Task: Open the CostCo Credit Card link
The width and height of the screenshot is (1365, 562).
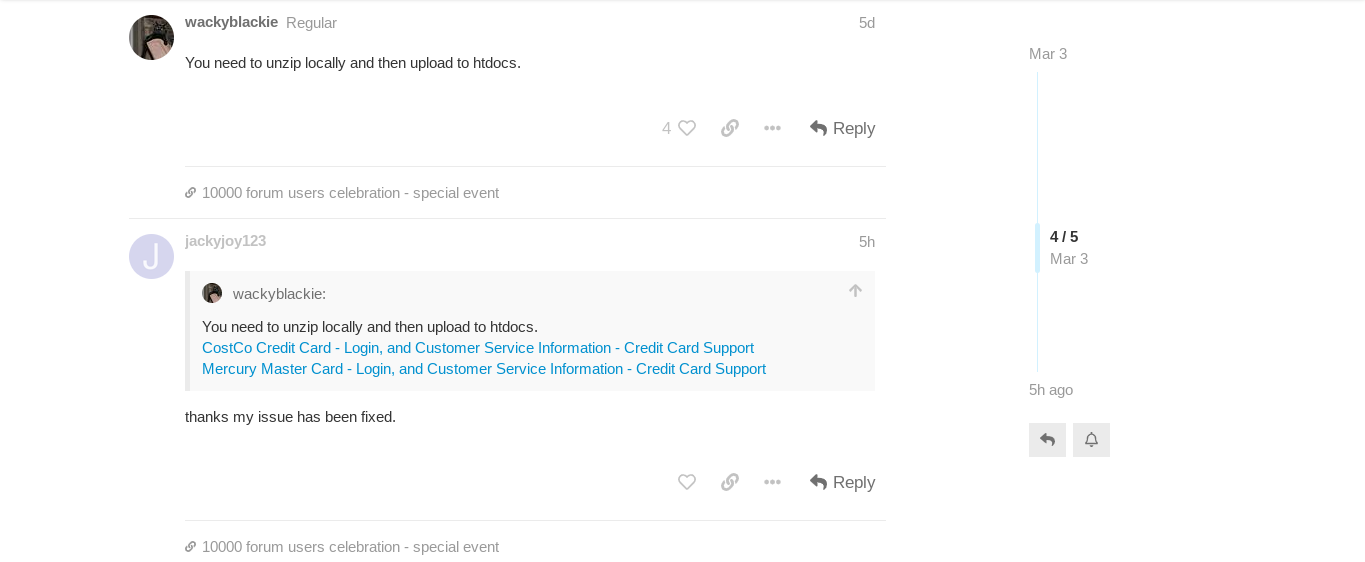Action: [478, 348]
